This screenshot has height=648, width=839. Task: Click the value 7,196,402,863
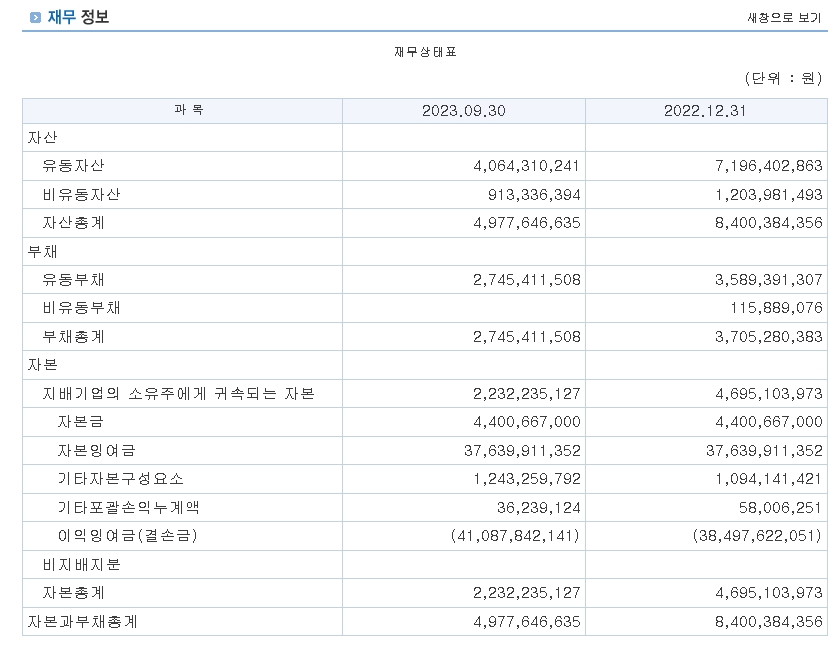tap(768, 166)
